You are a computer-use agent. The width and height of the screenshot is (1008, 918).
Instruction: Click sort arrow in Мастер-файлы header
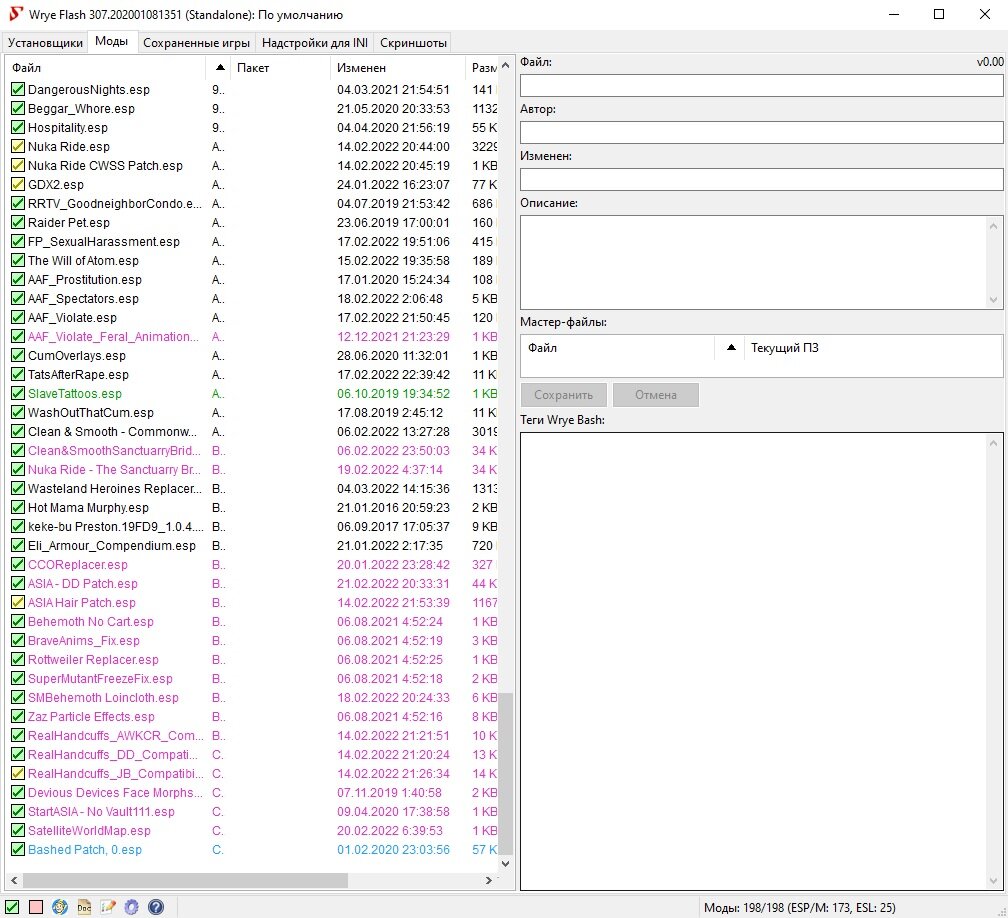point(731,348)
